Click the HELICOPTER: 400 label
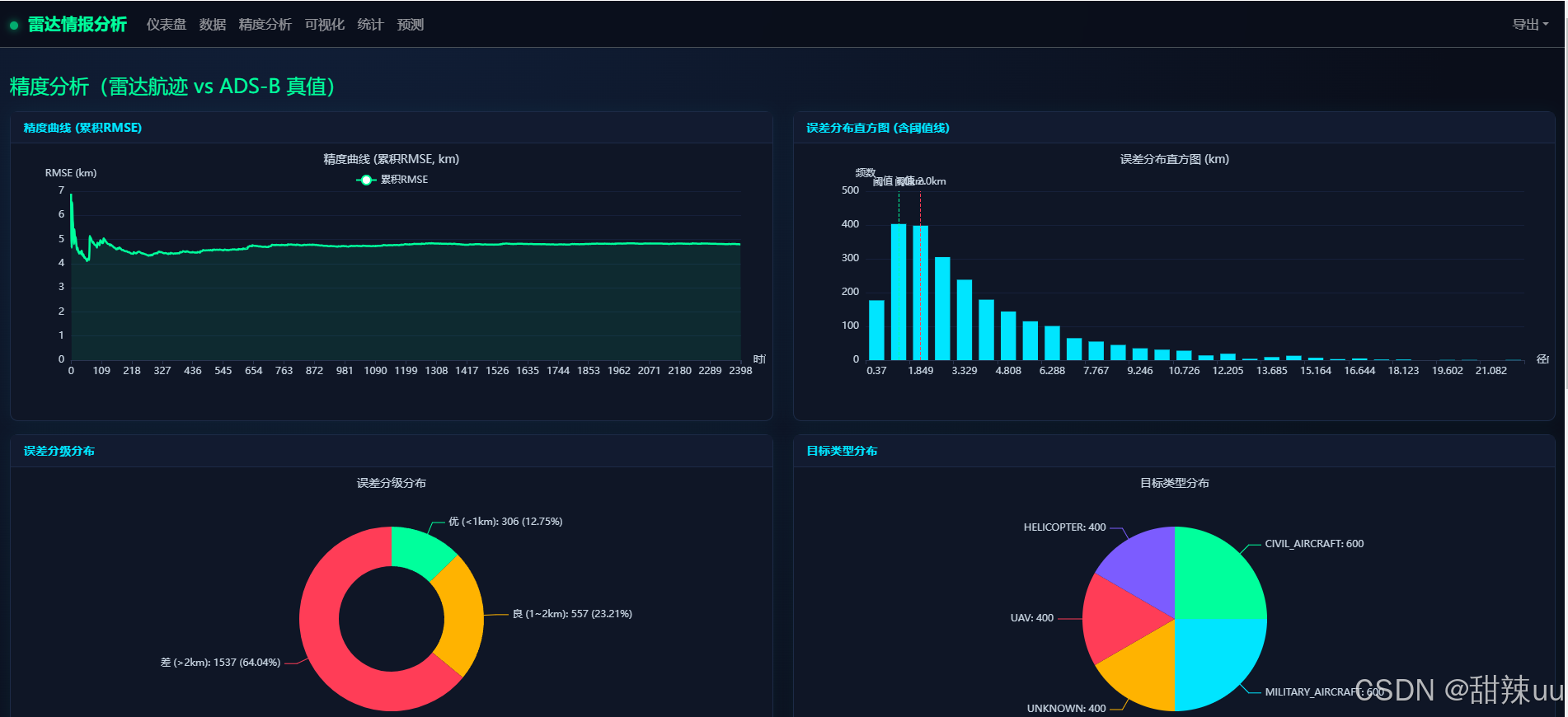 pos(1064,527)
